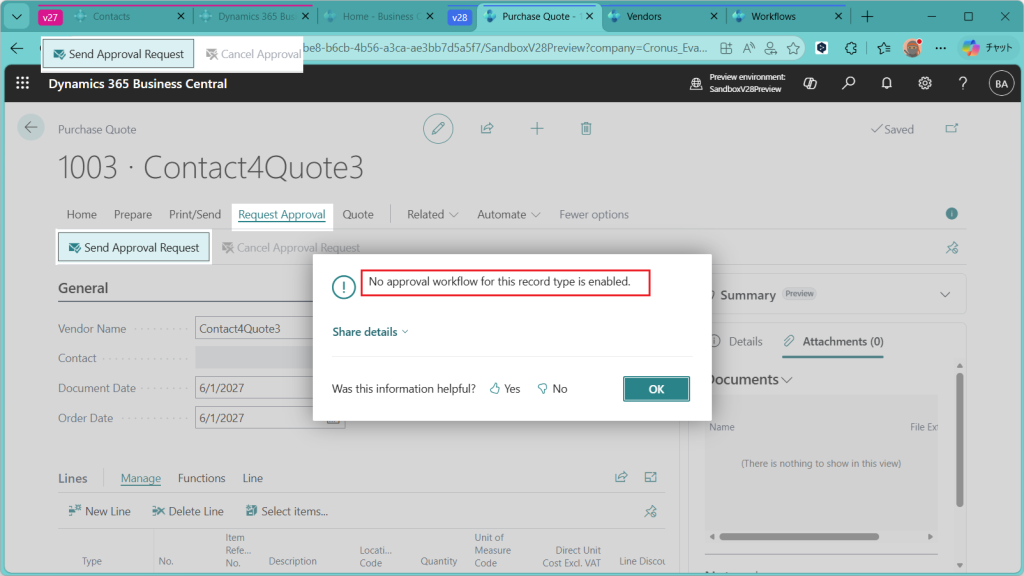Expand Share details in the dialog
The width and height of the screenshot is (1024, 576).
[x=370, y=332]
